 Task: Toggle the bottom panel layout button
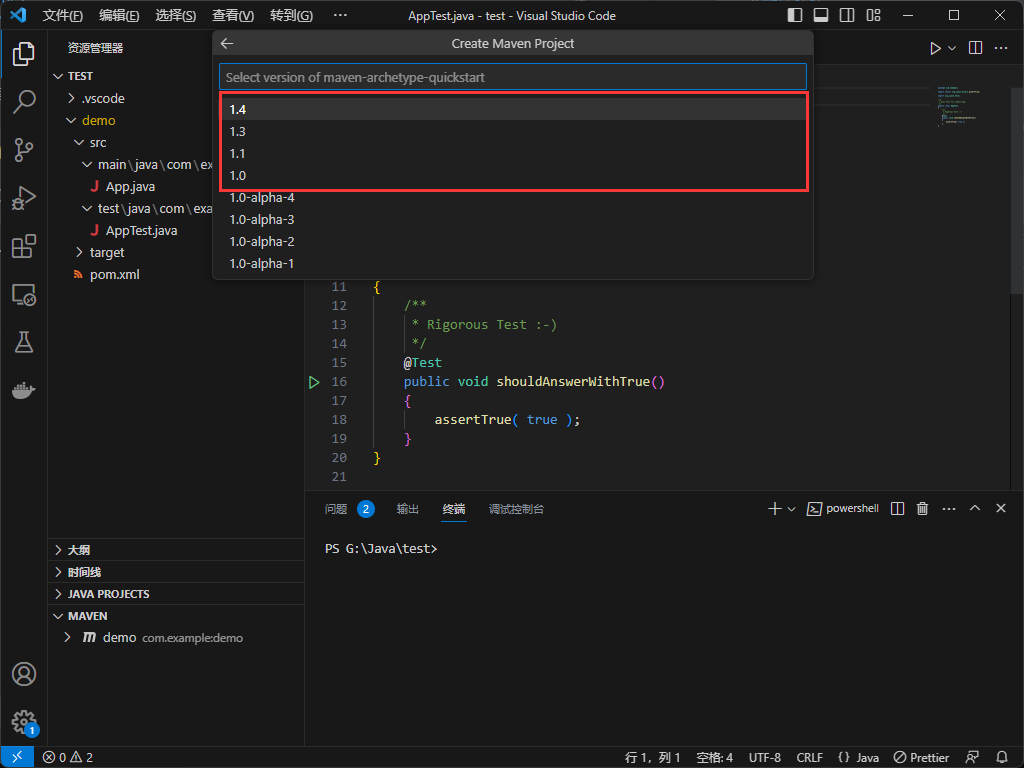pos(821,16)
